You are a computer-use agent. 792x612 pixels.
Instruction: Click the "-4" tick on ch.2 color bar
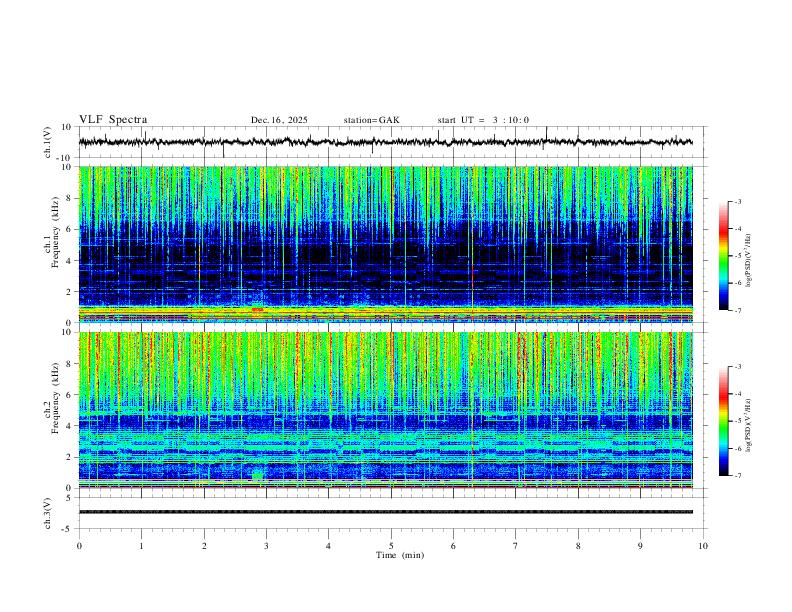click(738, 394)
